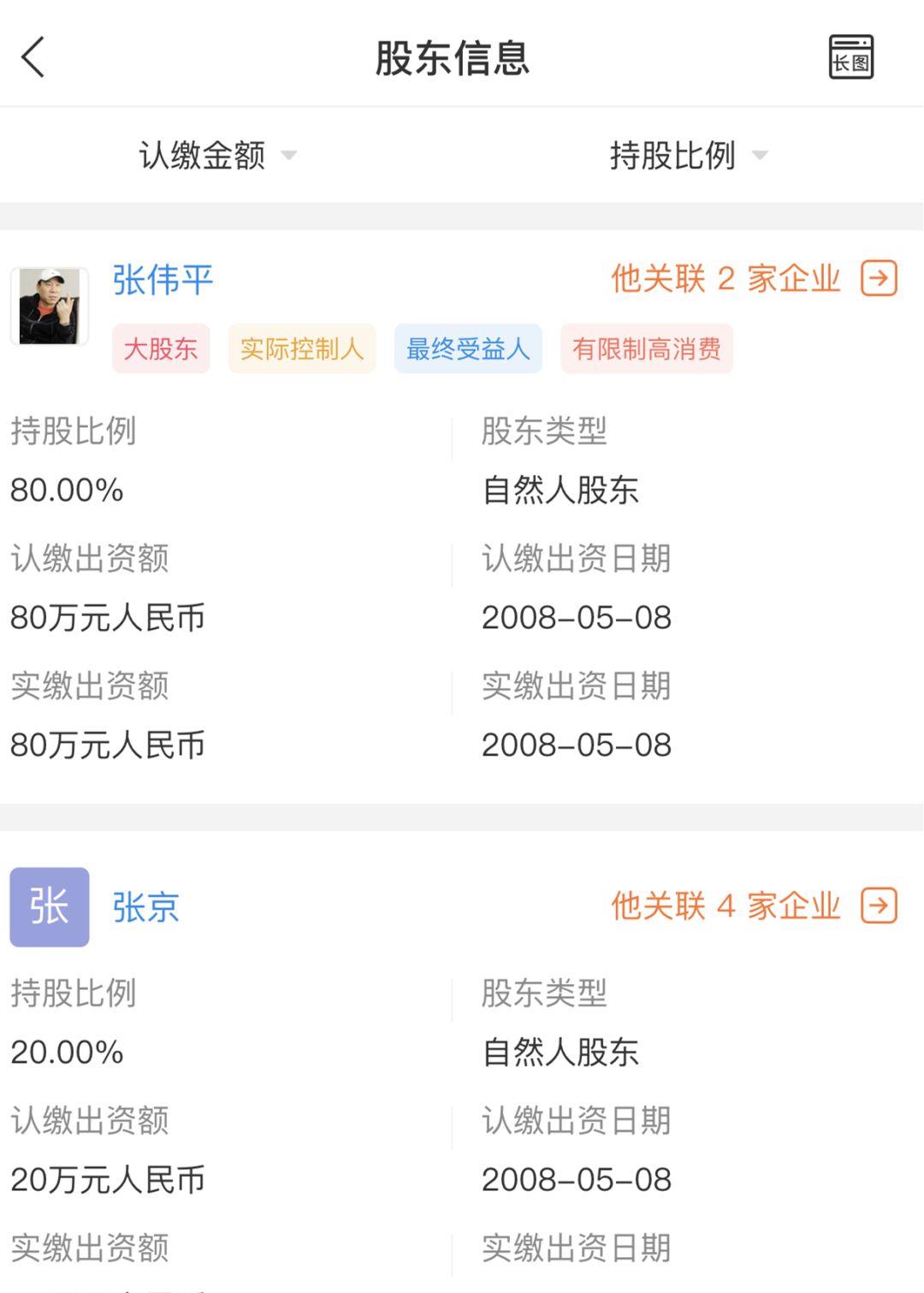924x1293 pixels.
Task: Open shareholder 张京's profile link
Action: pos(145,907)
